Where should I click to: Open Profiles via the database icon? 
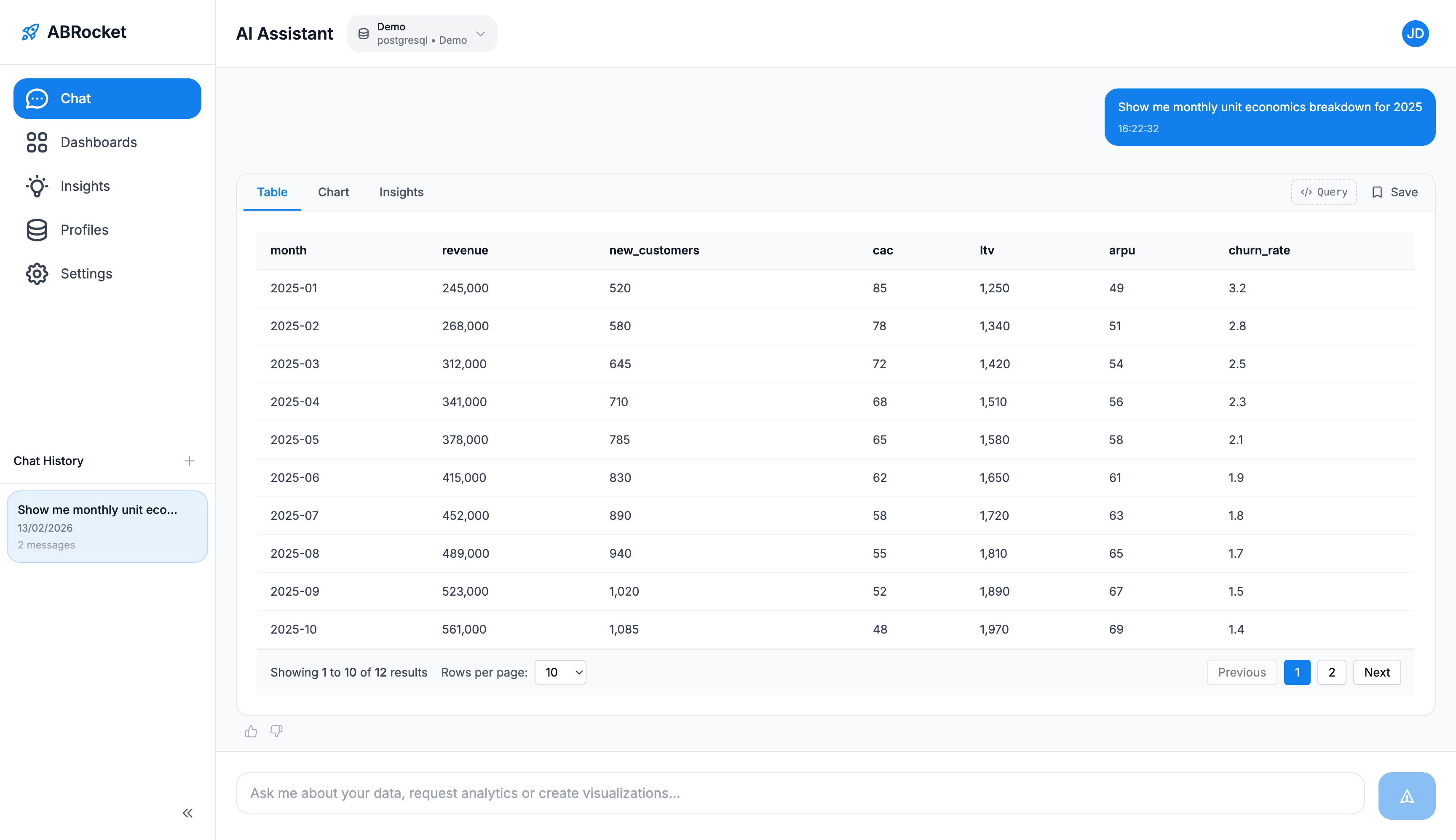click(x=37, y=230)
